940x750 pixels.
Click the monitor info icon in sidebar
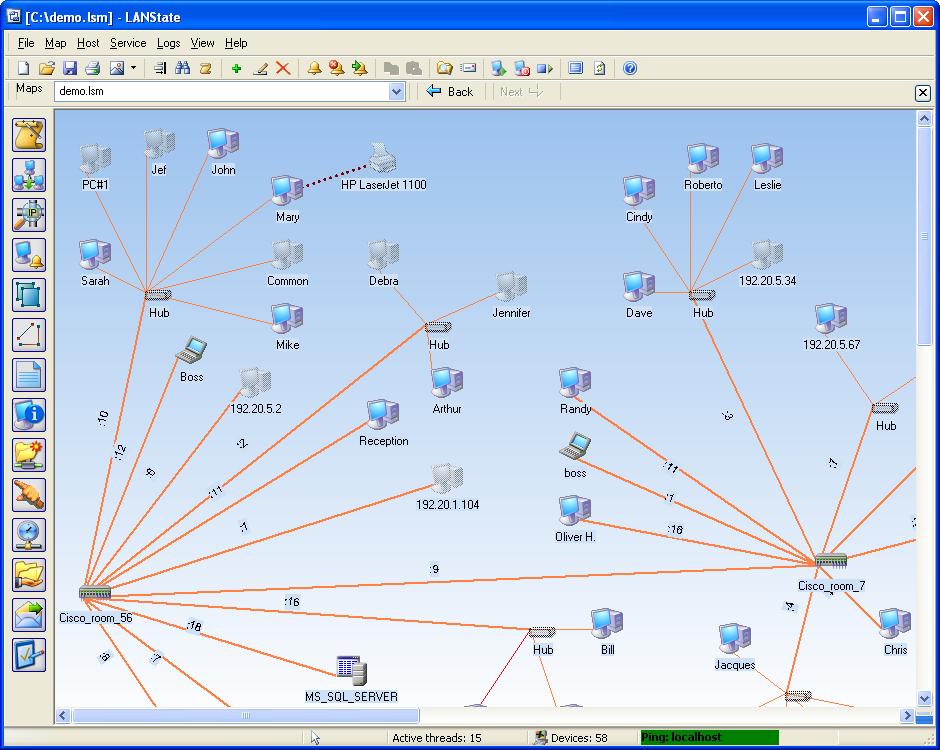29,414
